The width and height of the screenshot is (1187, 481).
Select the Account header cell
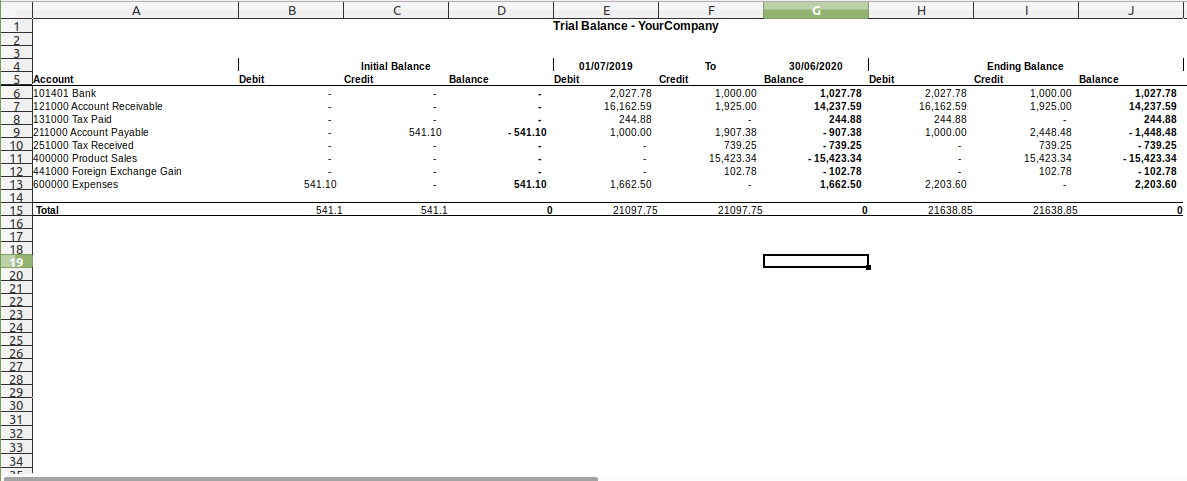coord(54,79)
